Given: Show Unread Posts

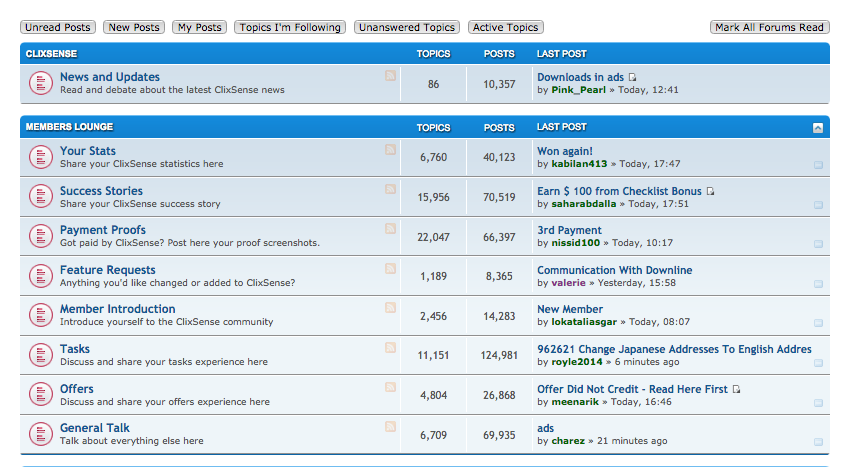Looking at the screenshot, I should (58, 27).
